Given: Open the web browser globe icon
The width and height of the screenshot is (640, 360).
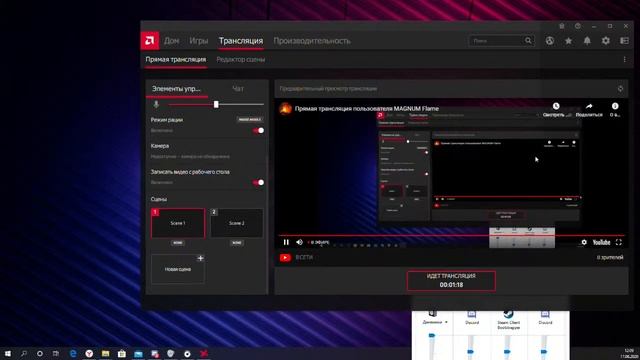Looking at the screenshot, I should tap(550, 41).
